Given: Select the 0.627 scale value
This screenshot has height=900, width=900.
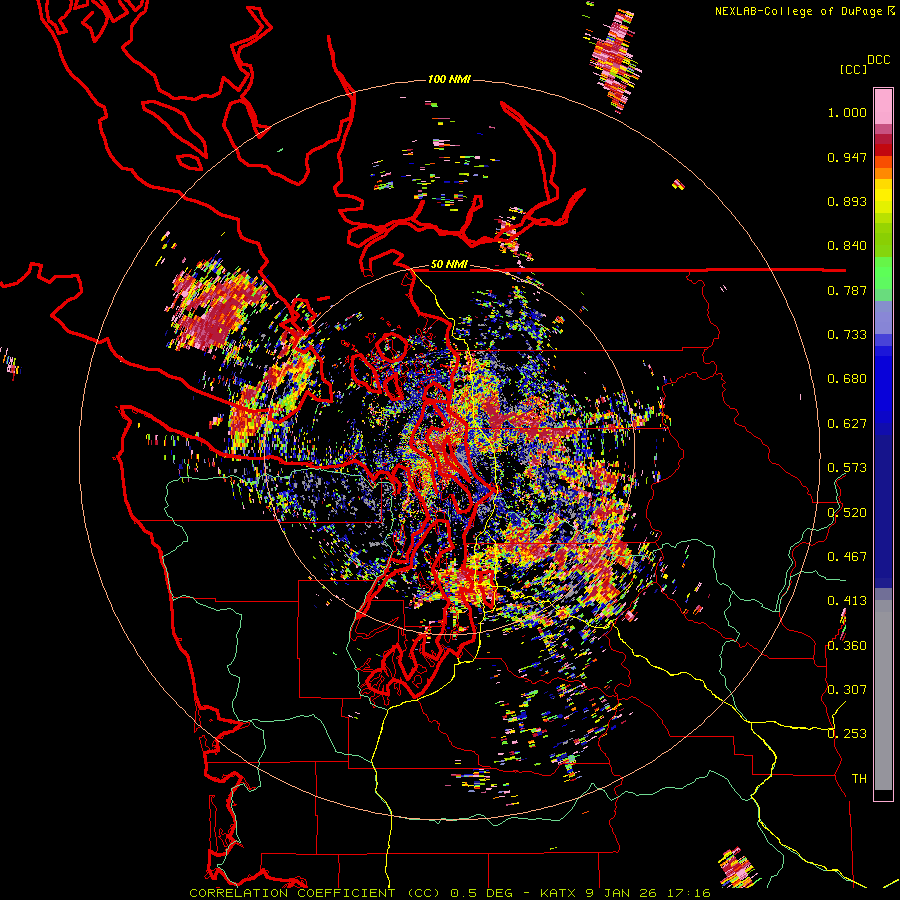Looking at the screenshot, I should coord(847,424).
